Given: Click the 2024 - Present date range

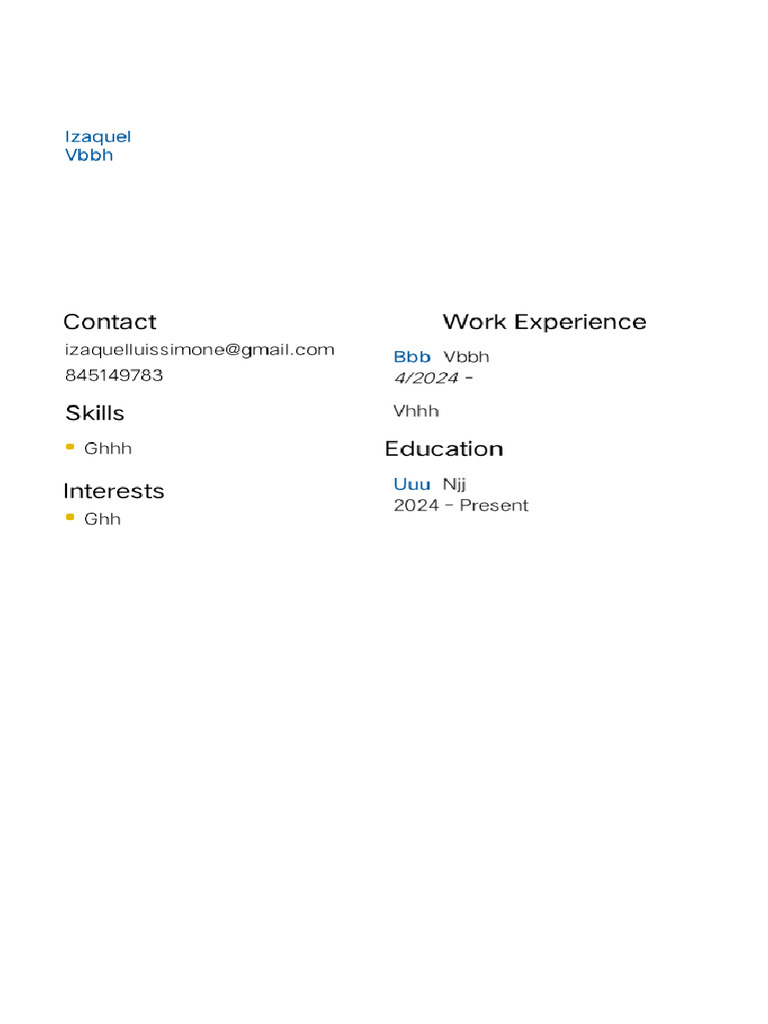Looking at the screenshot, I should (x=461, y=505).
